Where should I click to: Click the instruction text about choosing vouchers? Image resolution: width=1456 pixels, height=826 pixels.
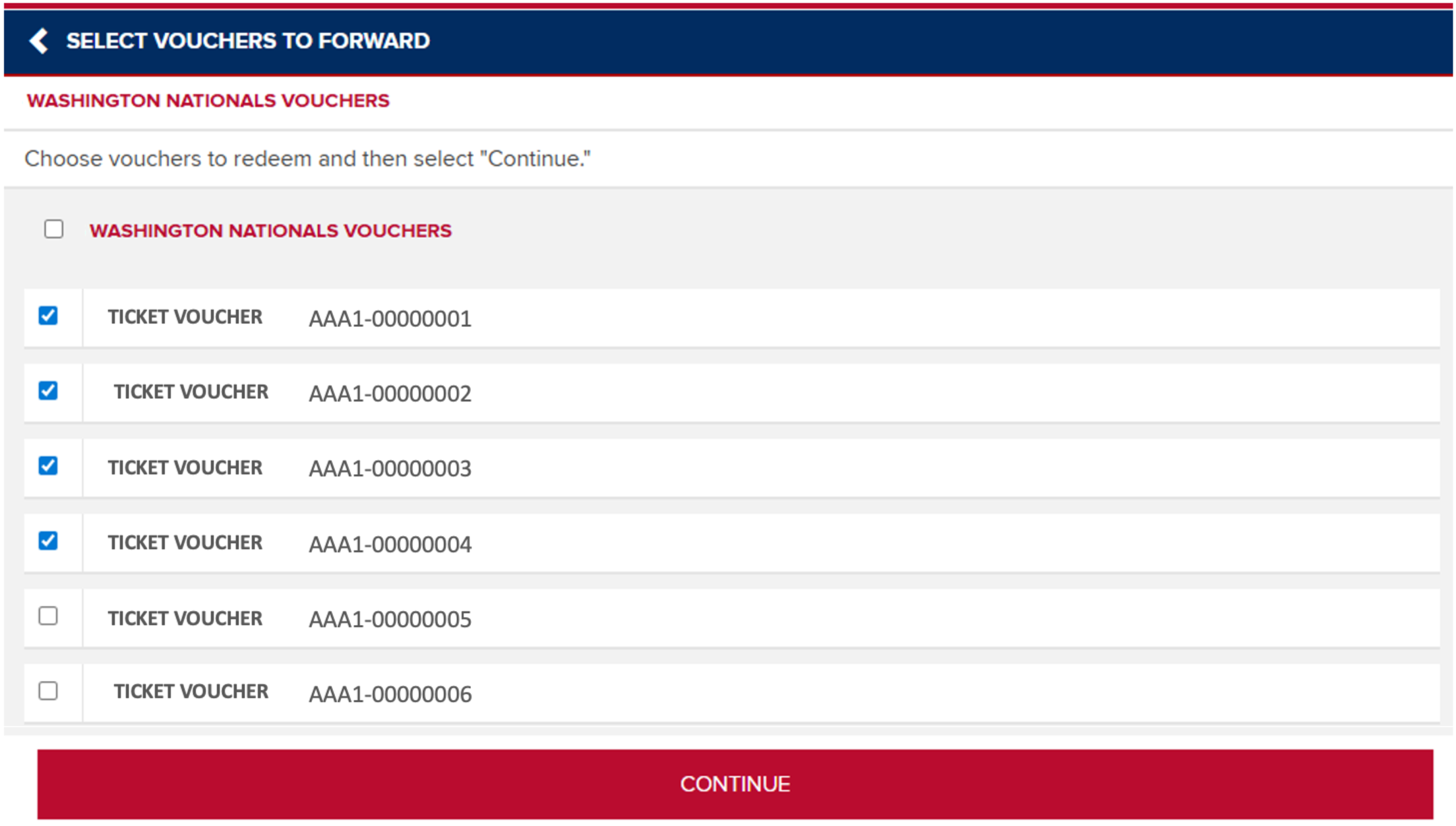pos(307,158)
